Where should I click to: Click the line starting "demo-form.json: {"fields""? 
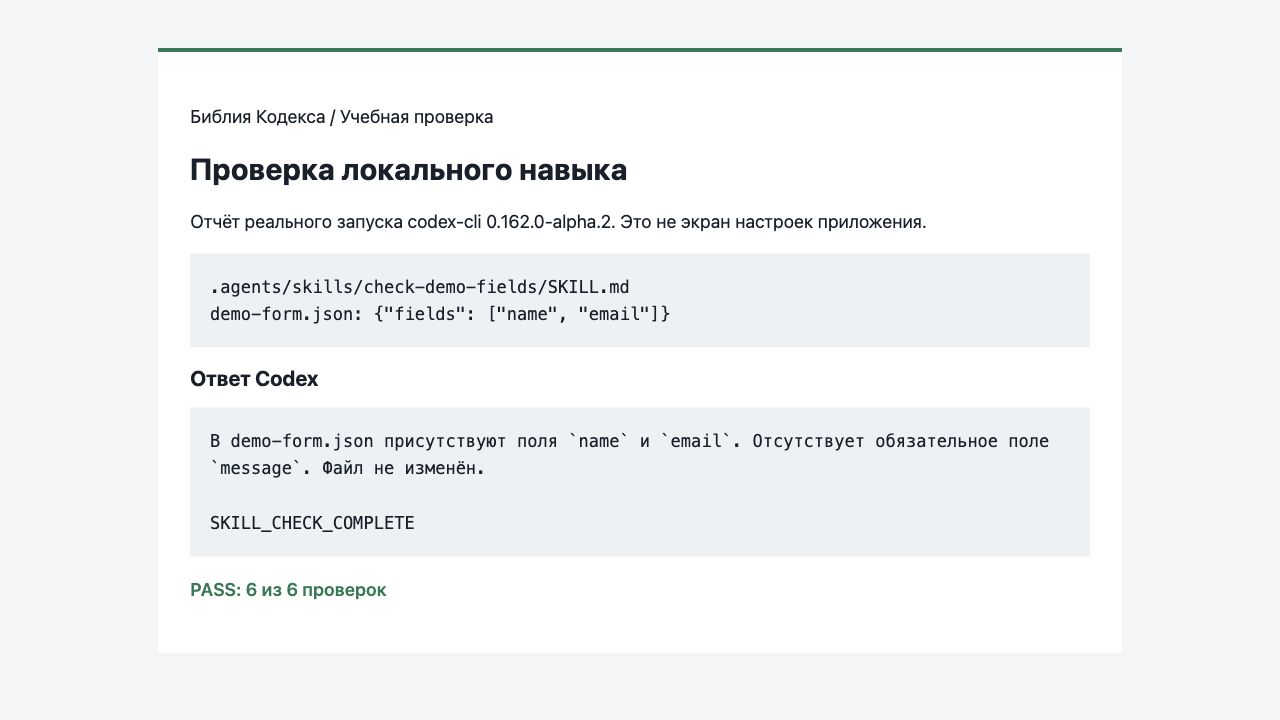(440, 314)
